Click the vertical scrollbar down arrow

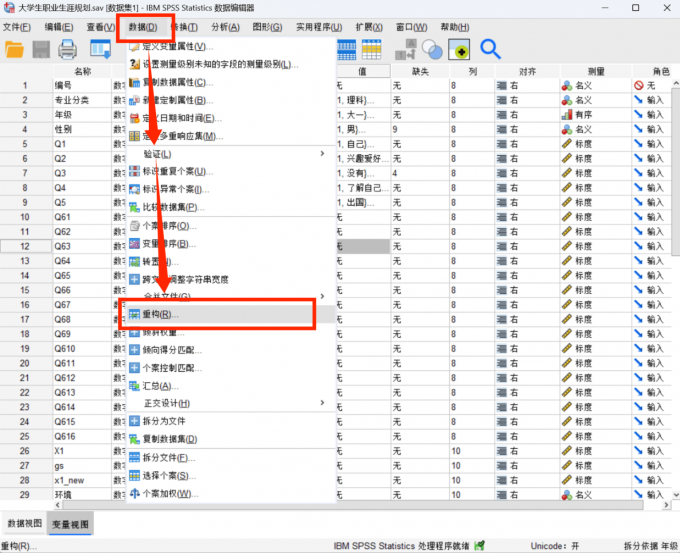pos(676,494)
